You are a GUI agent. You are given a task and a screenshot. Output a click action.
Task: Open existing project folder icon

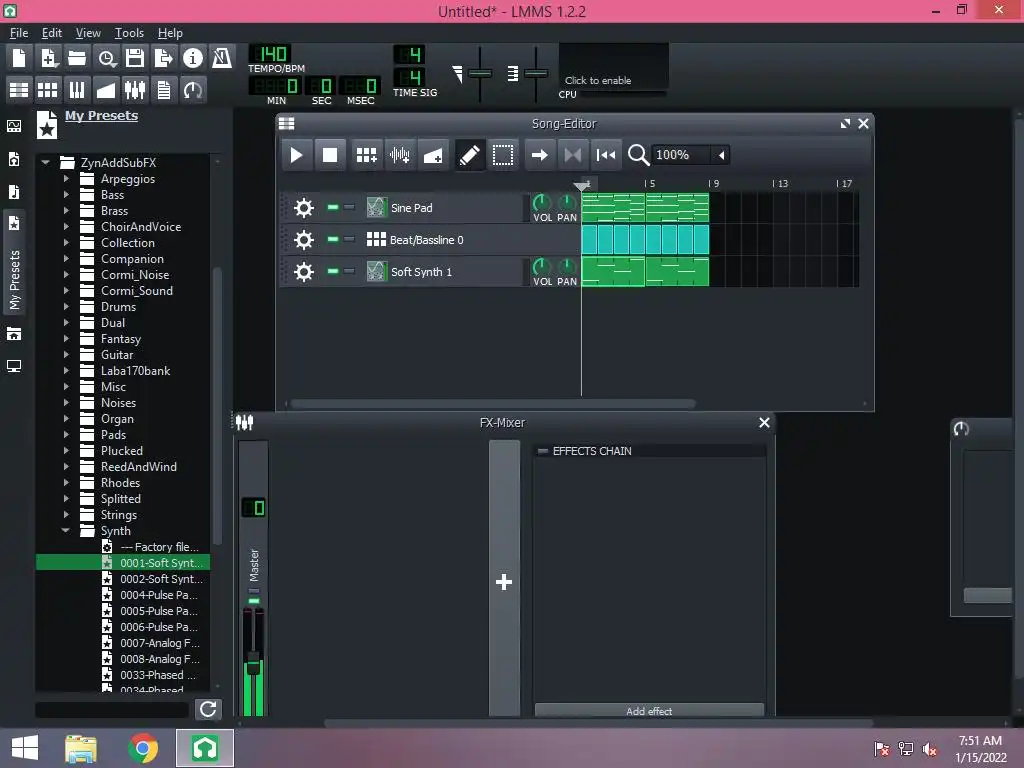click(x=77, y=58)
